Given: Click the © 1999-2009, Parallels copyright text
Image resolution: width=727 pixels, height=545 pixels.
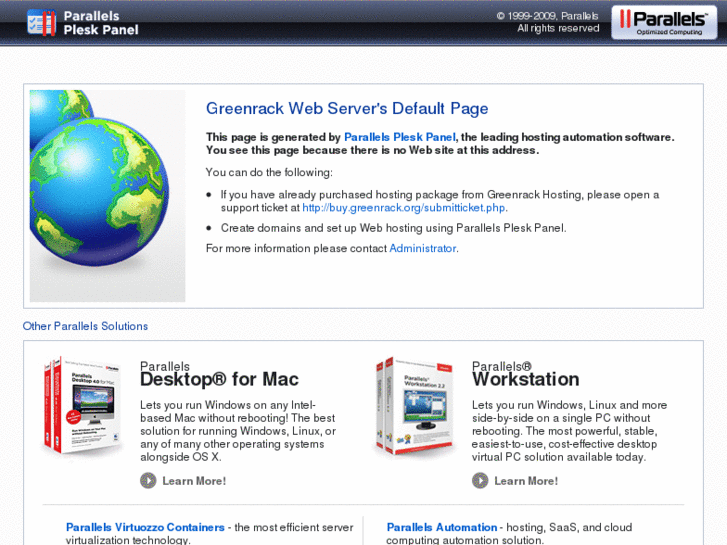Looking at the screenshot, I should click(x=547, y=16).
